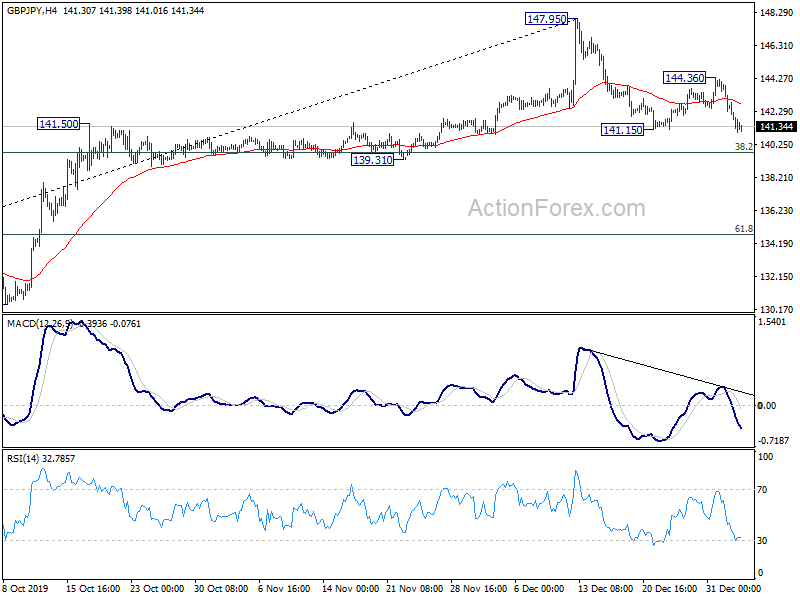Click the 8 Oct 2019 date label
The width and height of the screenshot is (800, 600).
pyautogui.click(x=25, y=589)
